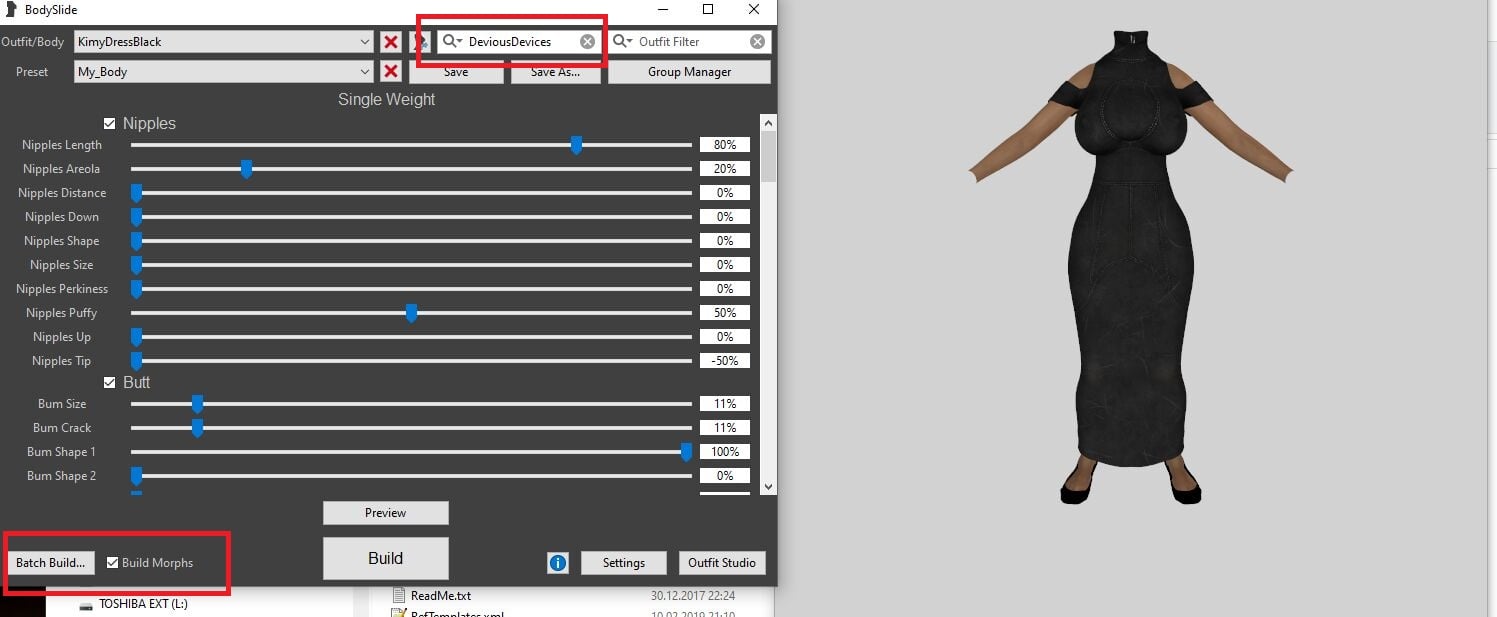
Task: Click the Save preset button
Action: tap(456, 72)
